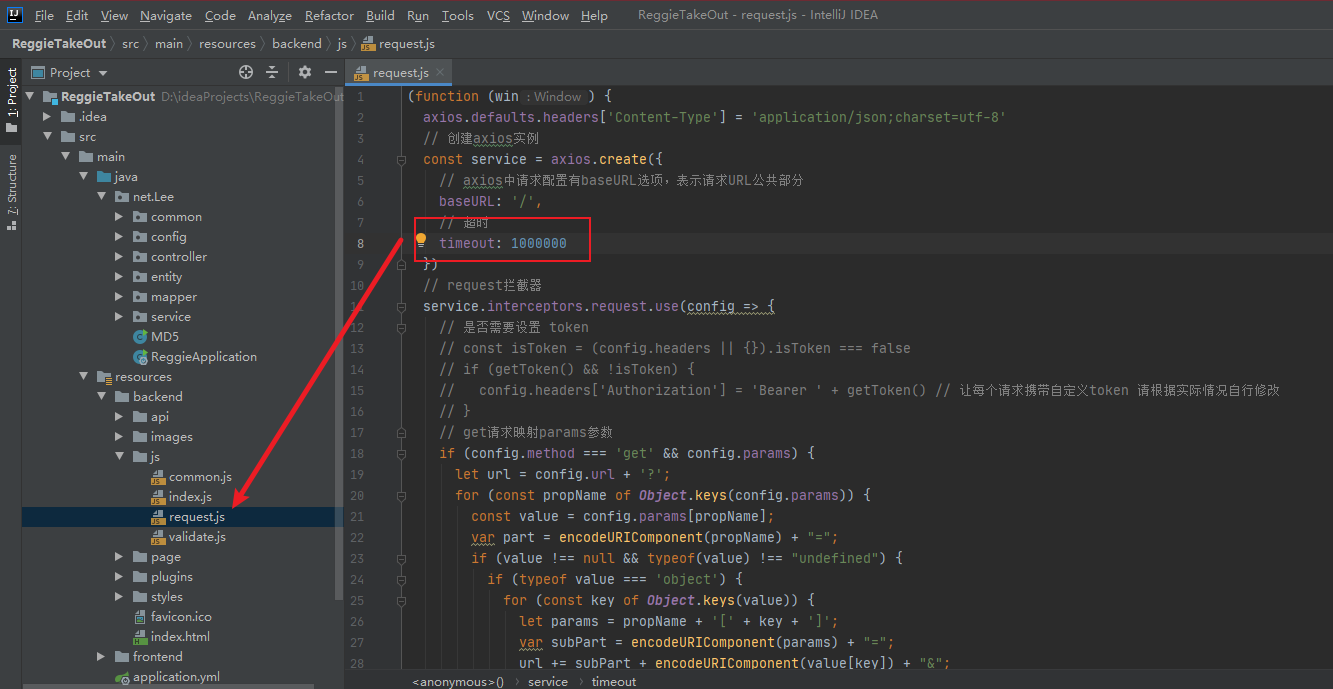Click the collapse all icon in Project panel

pyautogui.click(x=272, y=72)
